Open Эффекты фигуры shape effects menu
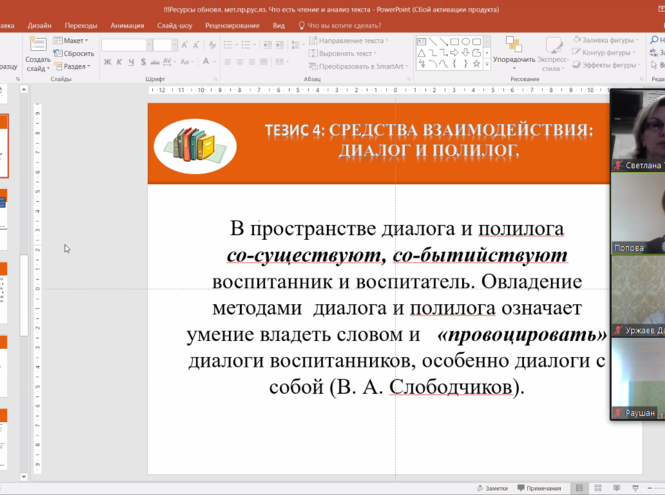This screenshot has width=665, height=495. click(x=606, y=65)
